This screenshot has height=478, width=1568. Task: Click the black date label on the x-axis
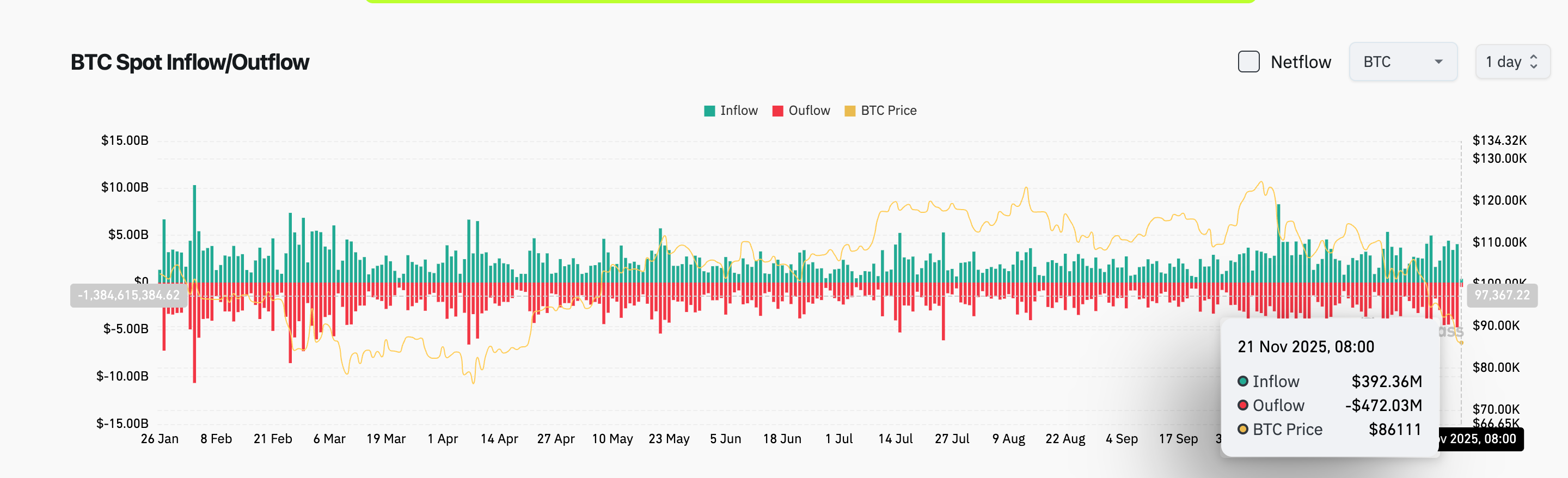[x=1481, y=439]
